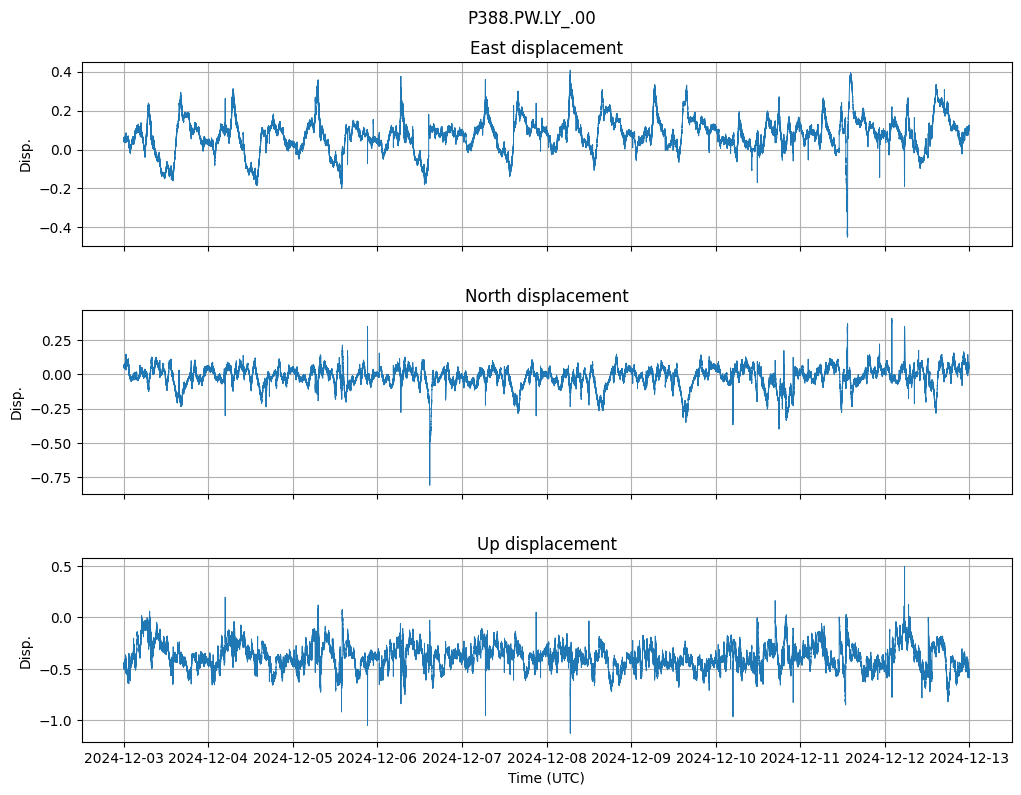Click the highest peak in Up plot
Image resolution: width=1021 pixels, height=795 pixels.
pos(905,568)
